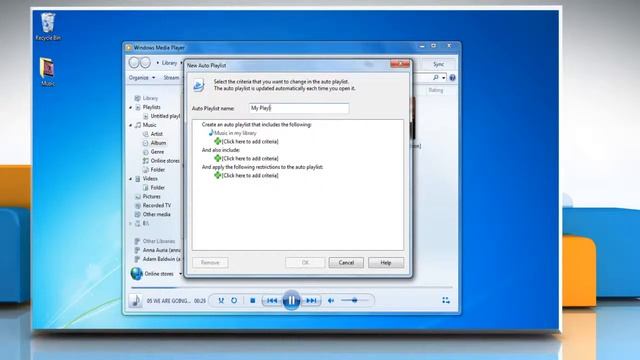The height and width of the screenshot is (360, 640).
Task: Open the Music folder desktop icon
Action: 47,72
